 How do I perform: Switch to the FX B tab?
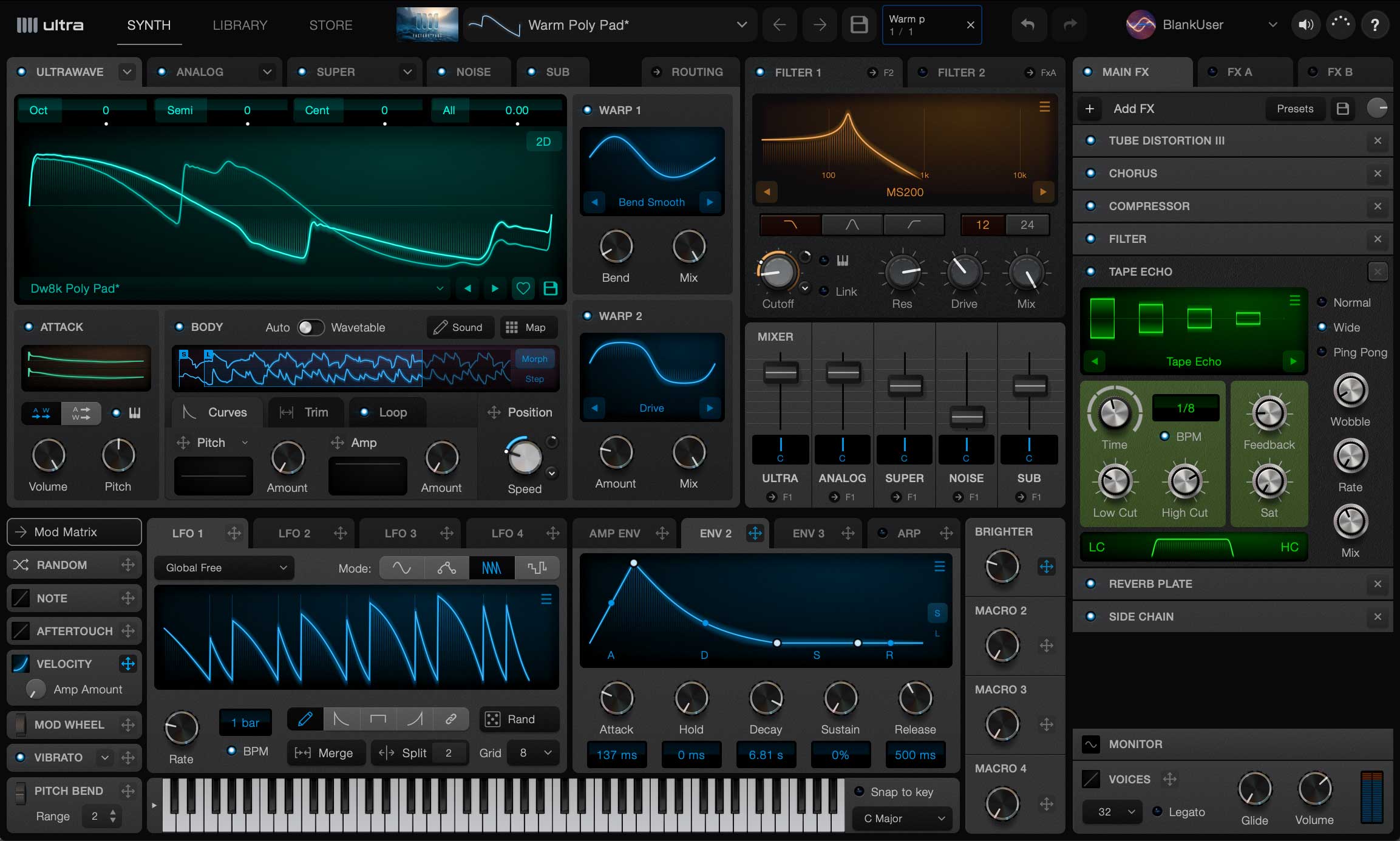1340,72
